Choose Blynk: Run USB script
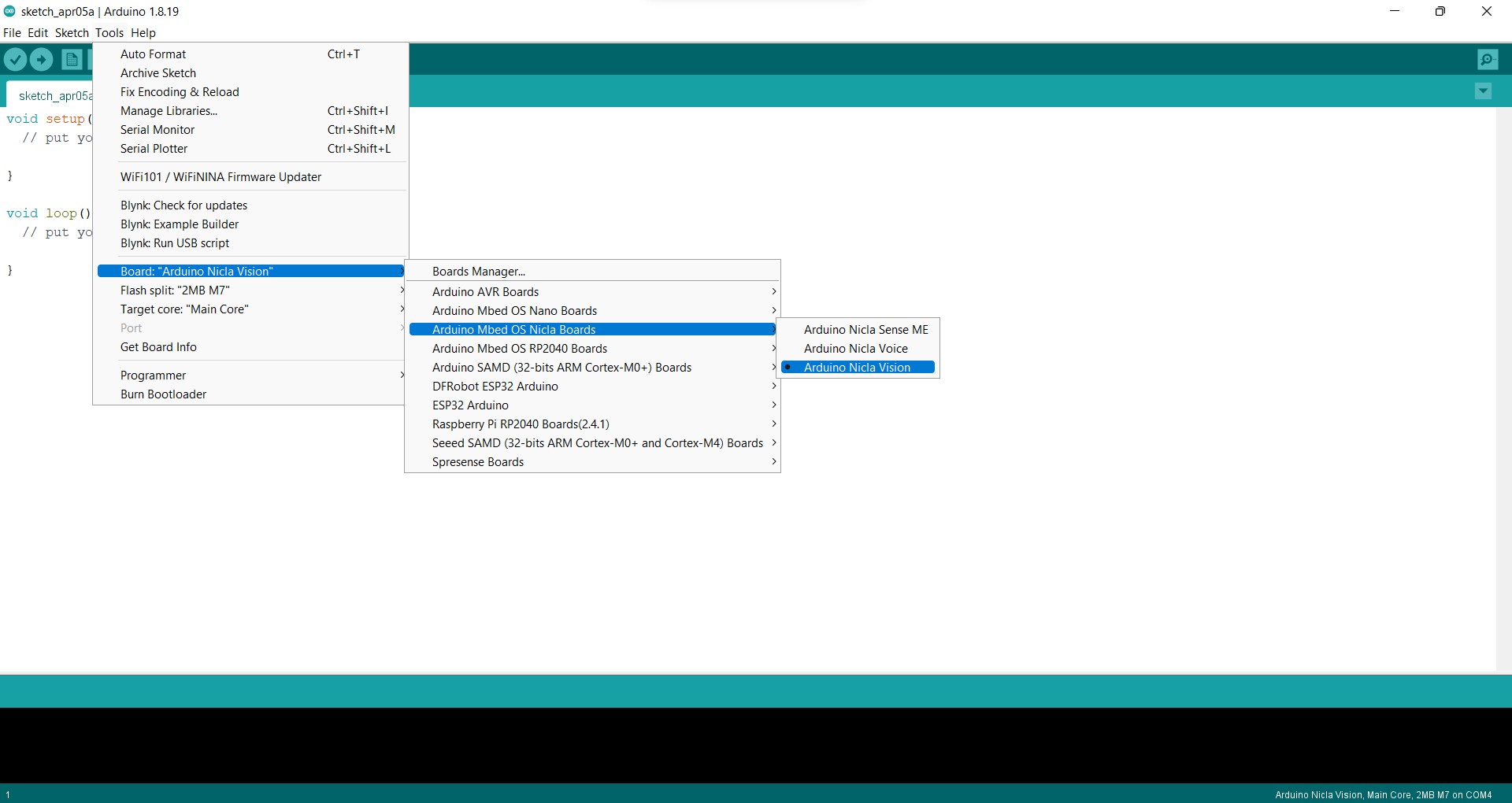The height and width of the screenshot is (803, 1512). [250, 243]
